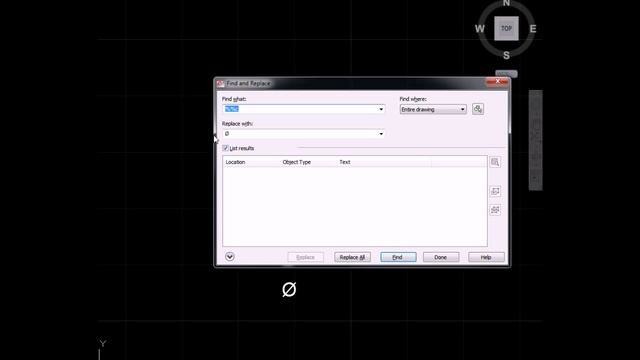The image size is (640, 360).
Task: Close the Find and Replace dialog
Action: click(x=497, y=82)
